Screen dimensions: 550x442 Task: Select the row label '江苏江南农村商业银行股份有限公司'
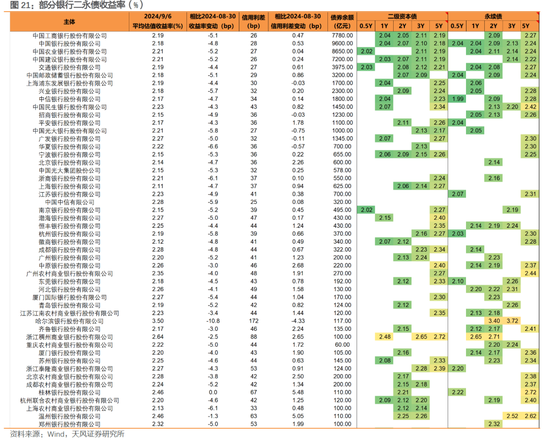tap(69, 313)
